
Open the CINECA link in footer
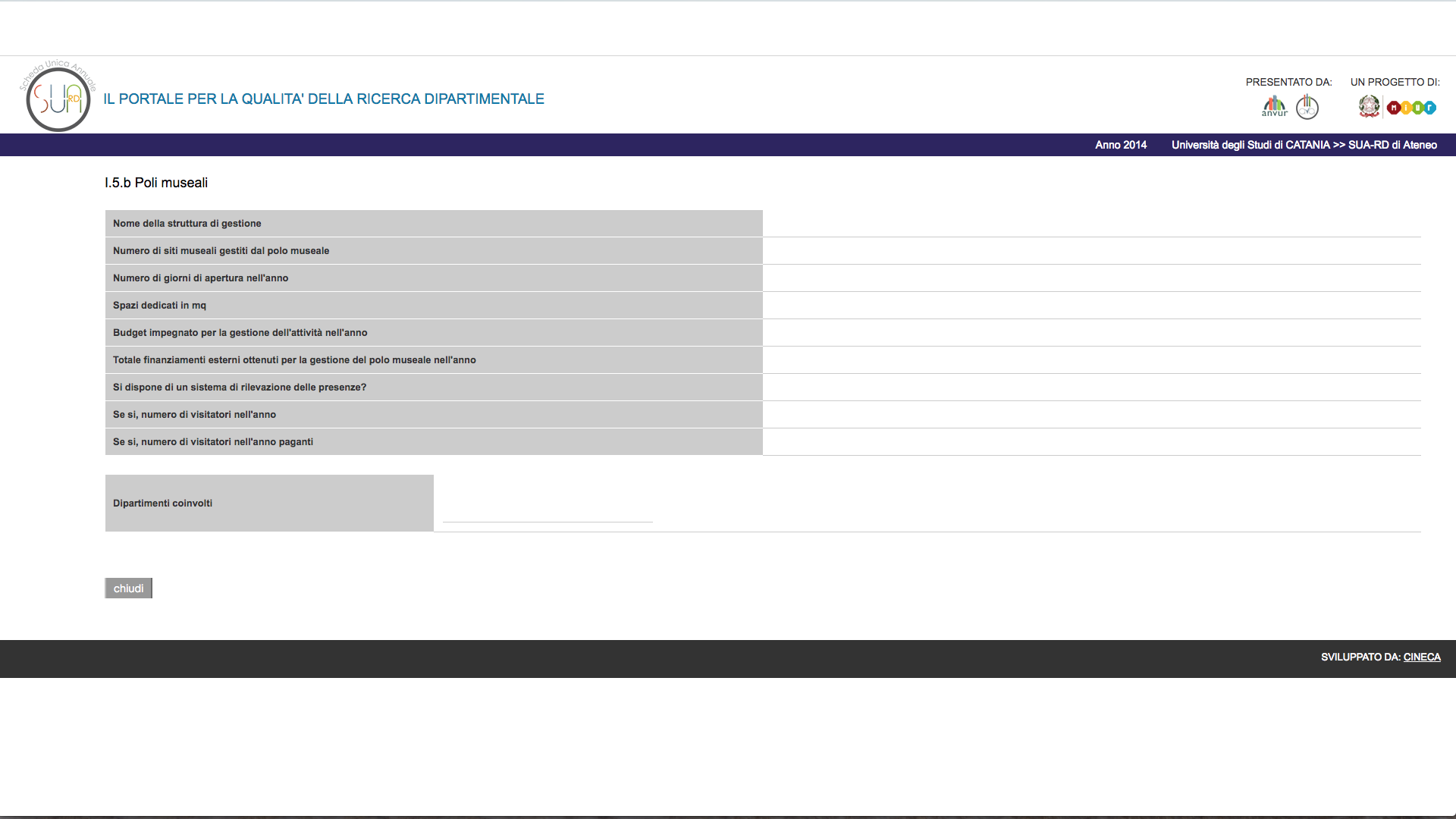click(x=1421, y=657)
